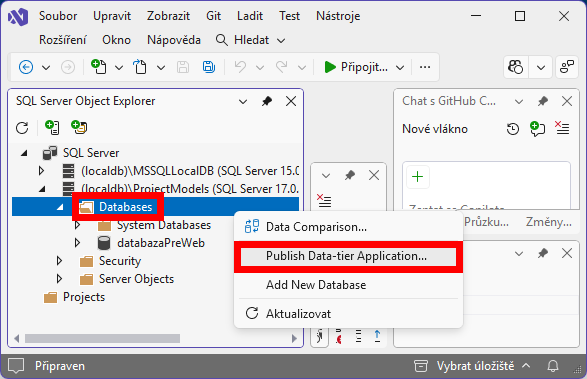Pin the Chat s GitHub Copilot panel
The image size is (587, 379).
[x=543, y=101]
